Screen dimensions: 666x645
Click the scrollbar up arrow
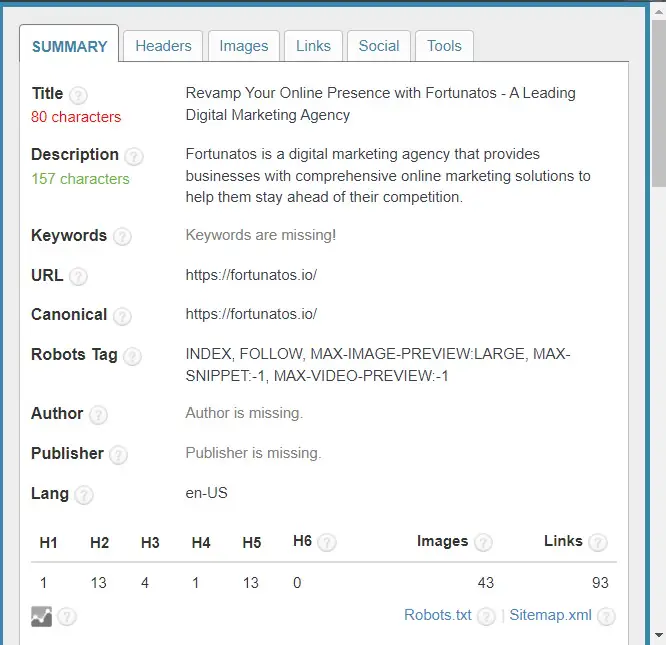tap(659, 11)
